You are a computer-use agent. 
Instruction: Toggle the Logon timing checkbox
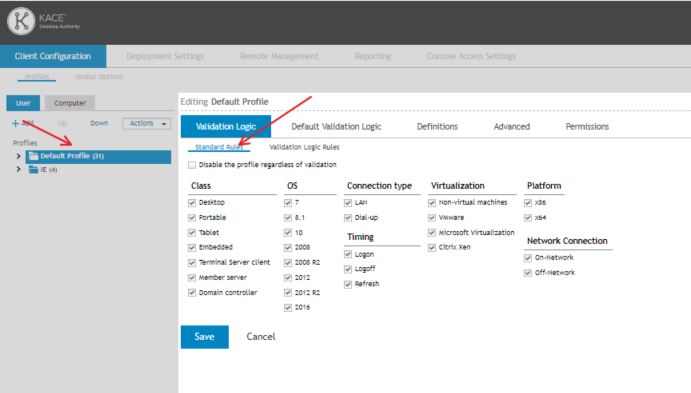tap(348, 254)
